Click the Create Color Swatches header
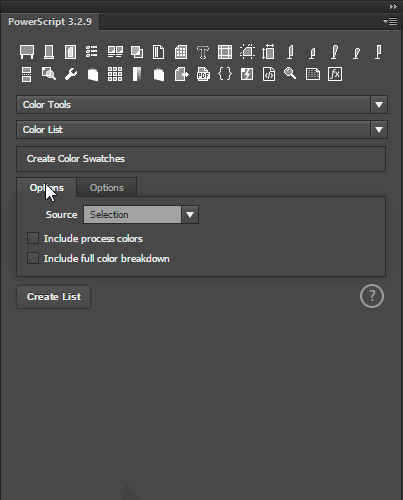 201,159
